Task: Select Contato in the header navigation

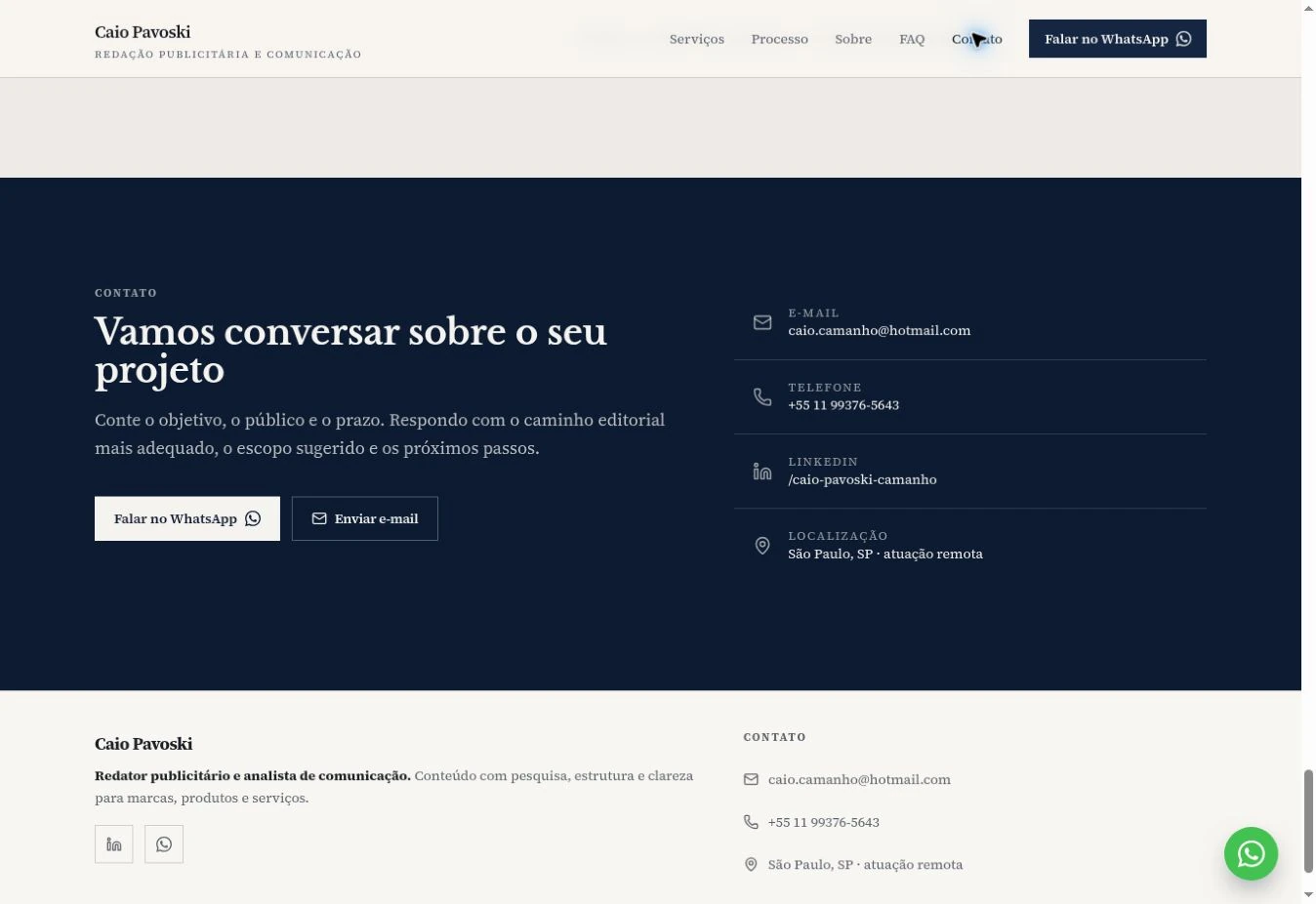Action: pyautogui.click(x=977, y=39)
